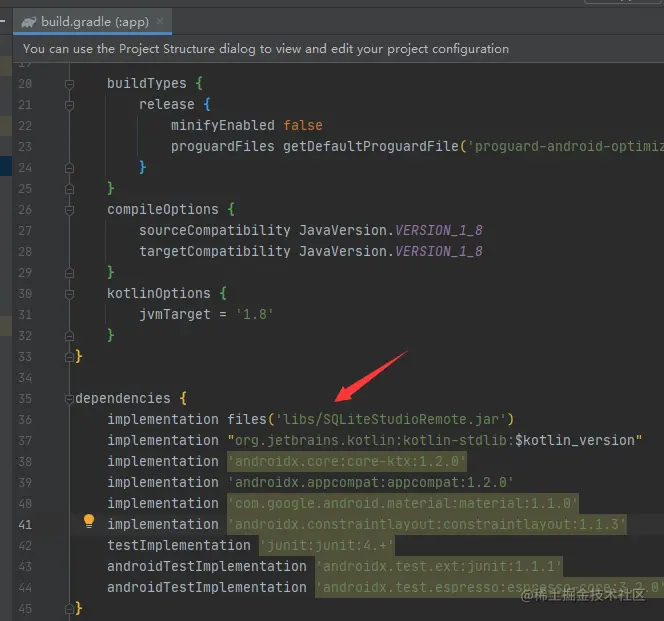Screen dimensions: 664x621
Task: Collapse the kotlinOptions block fold marker
Action: click(69, 294)
